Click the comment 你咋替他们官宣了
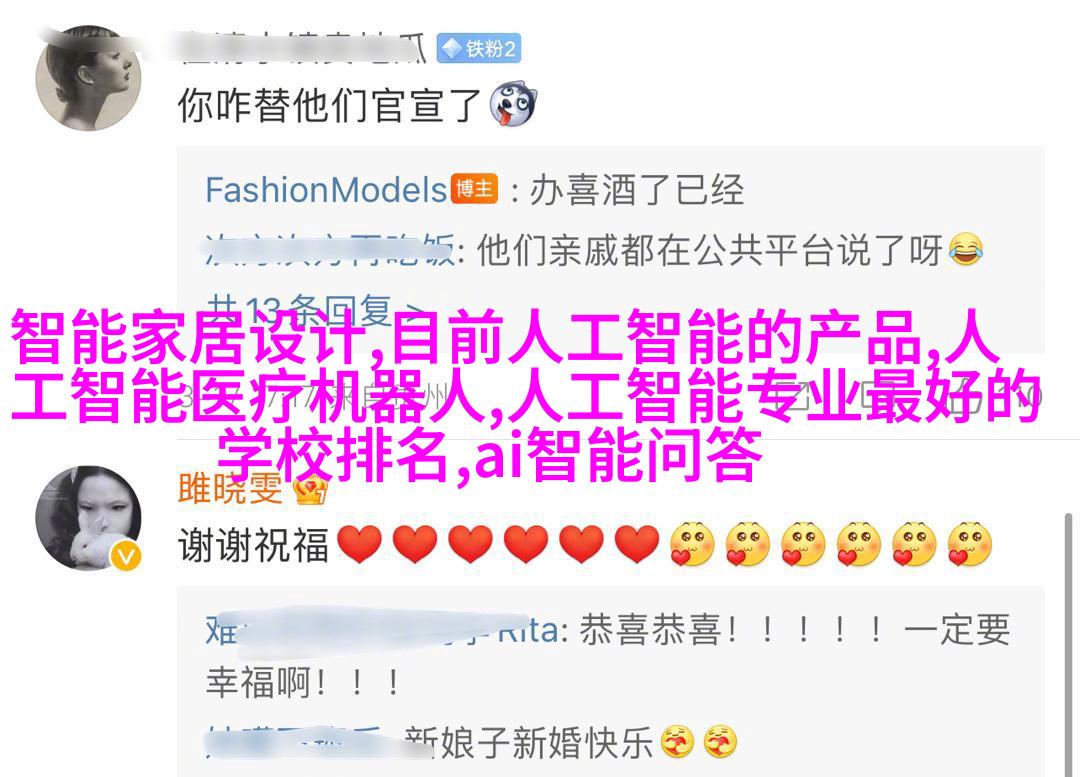This screenshot has width=1080, height=777. 328,105
